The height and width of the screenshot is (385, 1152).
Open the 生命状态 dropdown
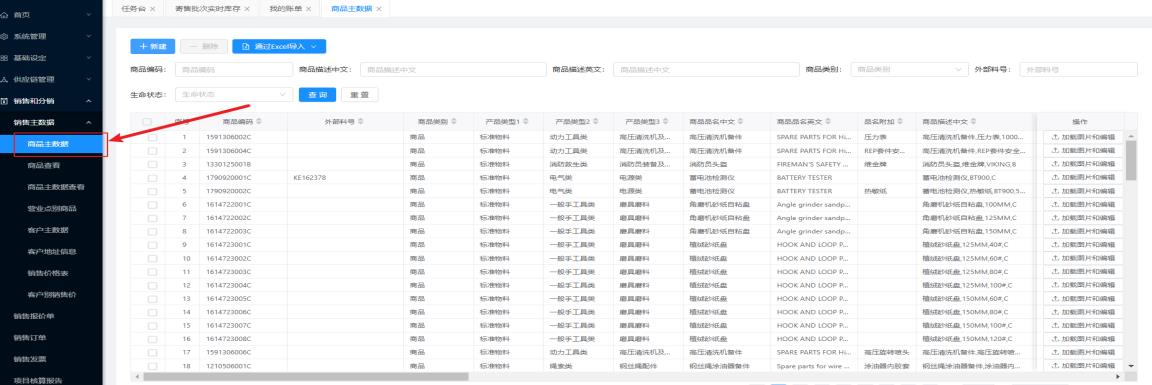point(234,95)
